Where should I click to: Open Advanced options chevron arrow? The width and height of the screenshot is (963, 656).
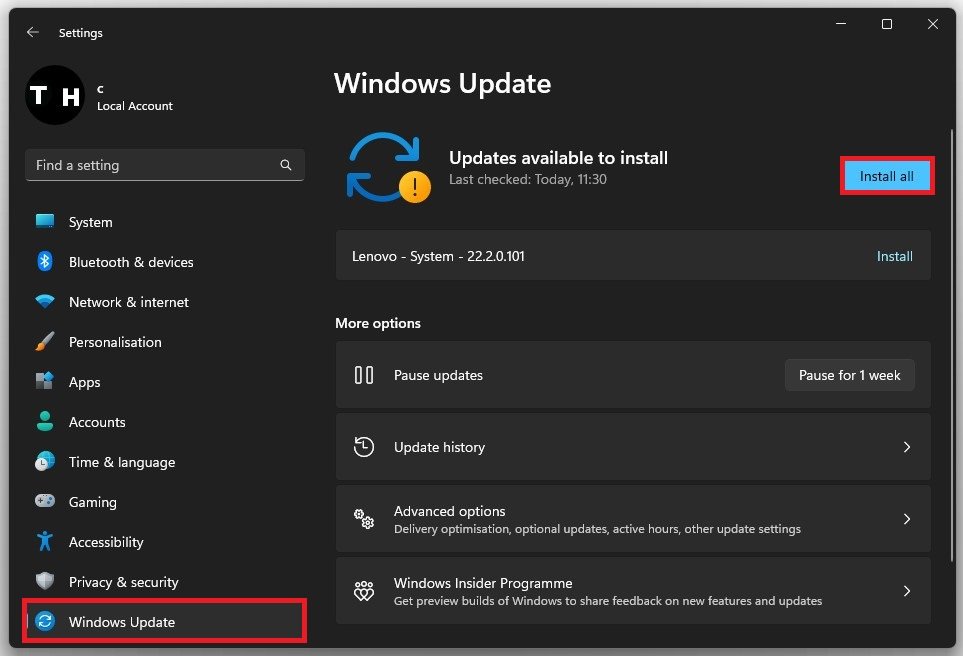point(907,519)
